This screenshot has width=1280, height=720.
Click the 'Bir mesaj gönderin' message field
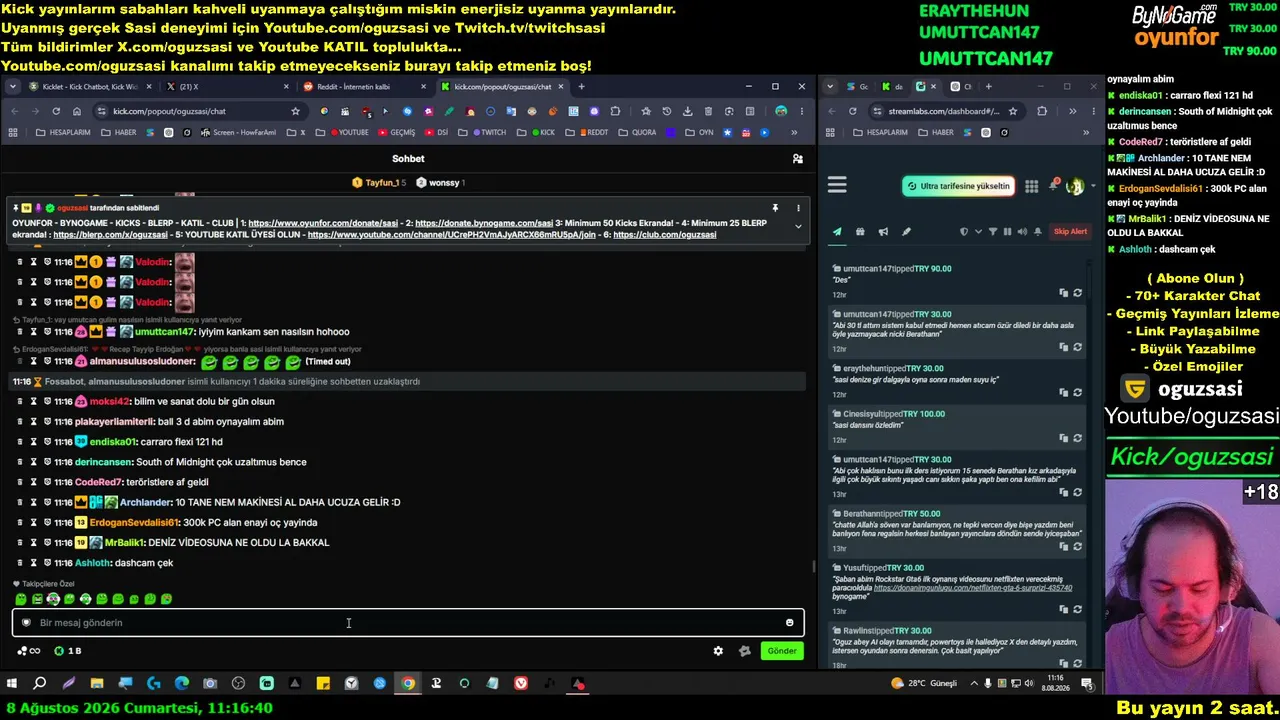[408, 623]
